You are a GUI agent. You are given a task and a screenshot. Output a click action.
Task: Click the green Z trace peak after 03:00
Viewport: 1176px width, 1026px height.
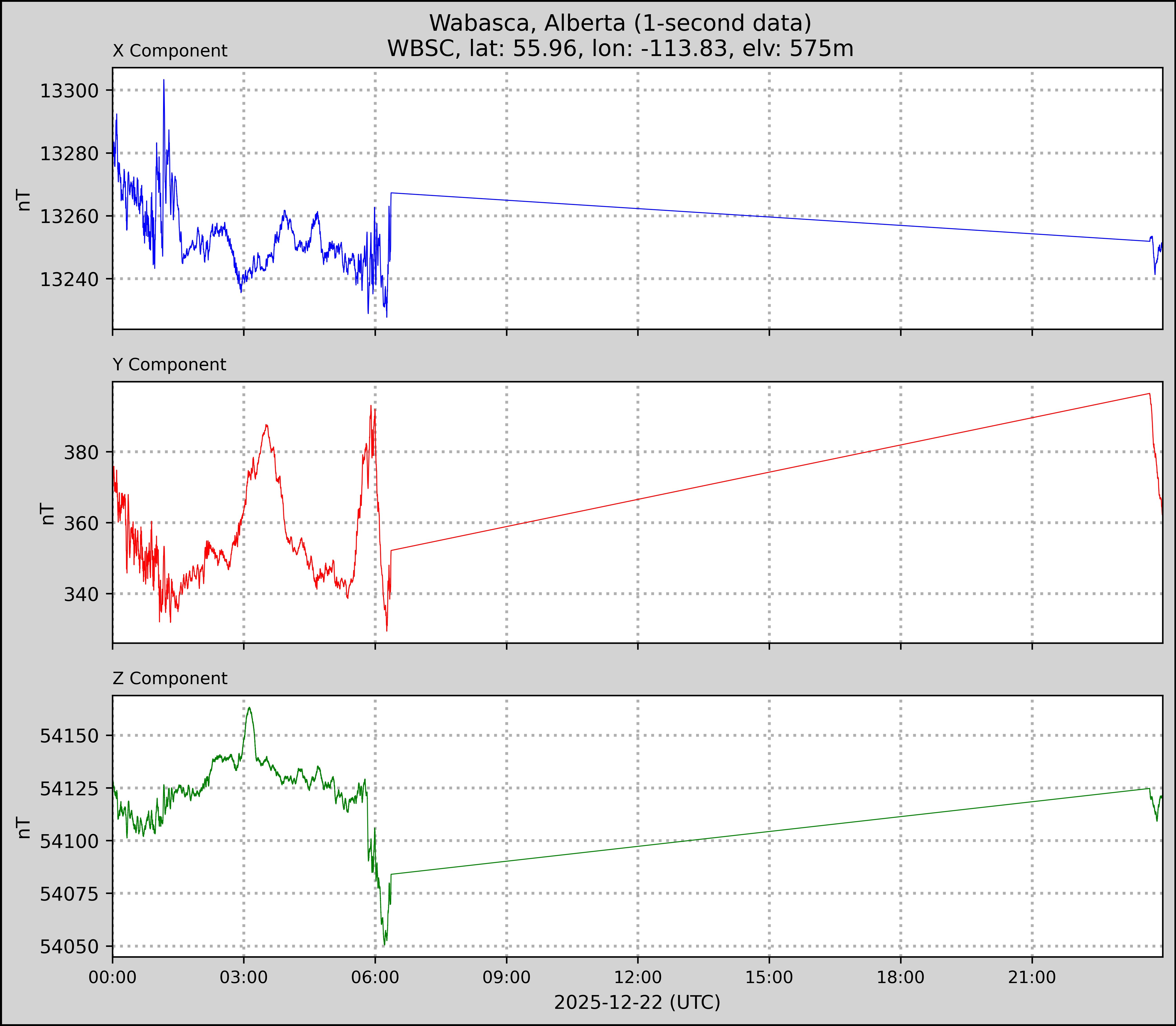point(250,708)
